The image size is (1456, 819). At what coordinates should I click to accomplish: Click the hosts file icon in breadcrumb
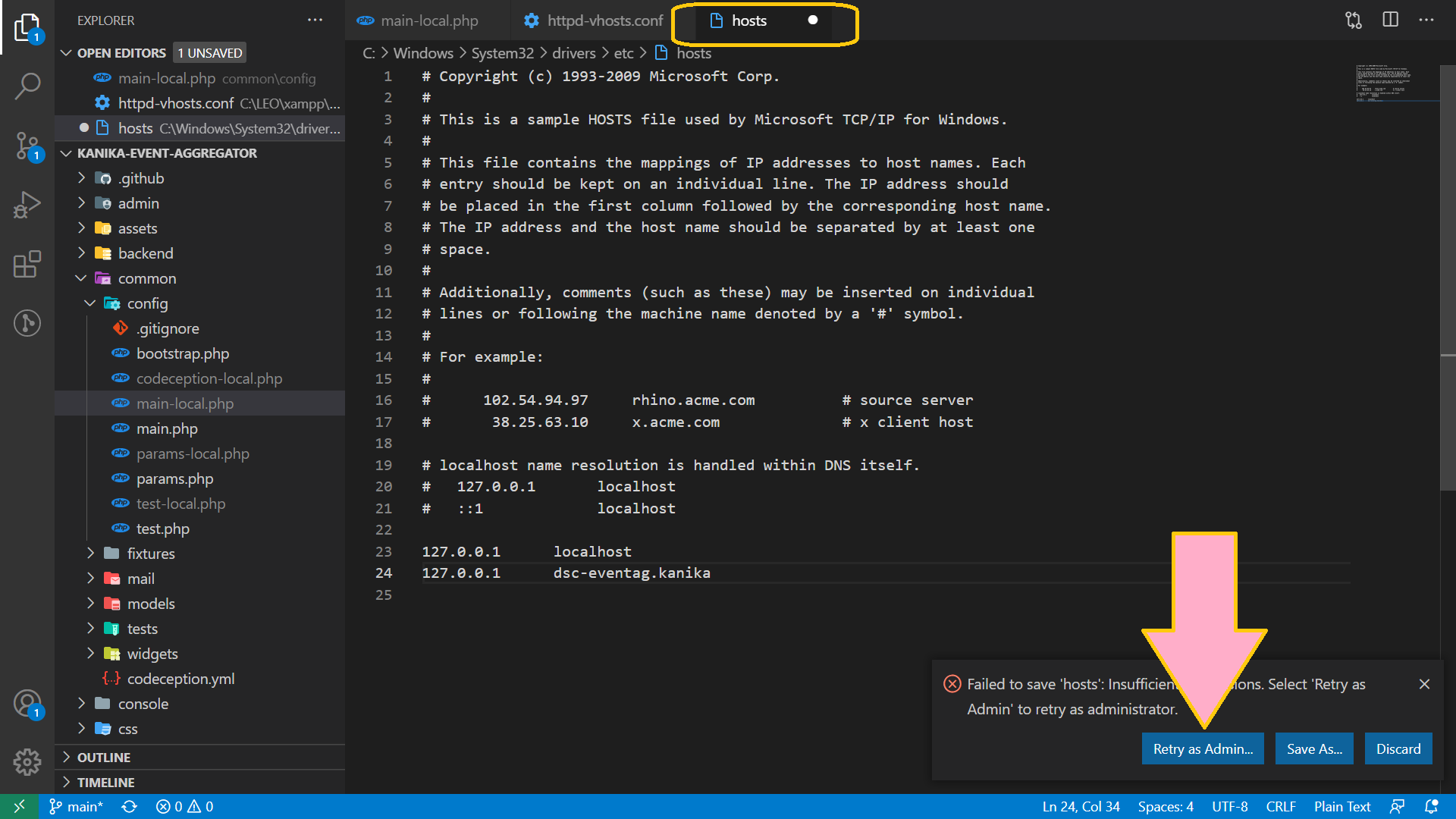pos(661,53)
